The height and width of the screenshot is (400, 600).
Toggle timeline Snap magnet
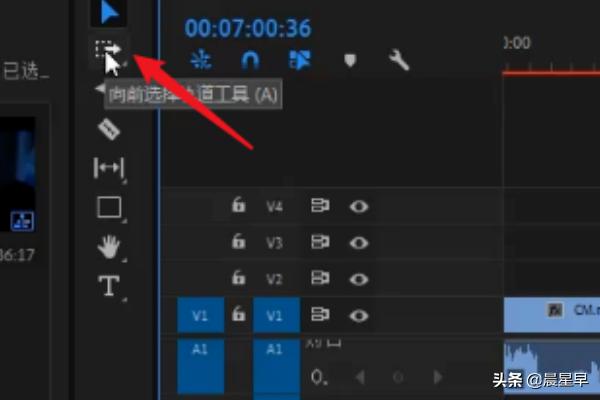point(250,60)
